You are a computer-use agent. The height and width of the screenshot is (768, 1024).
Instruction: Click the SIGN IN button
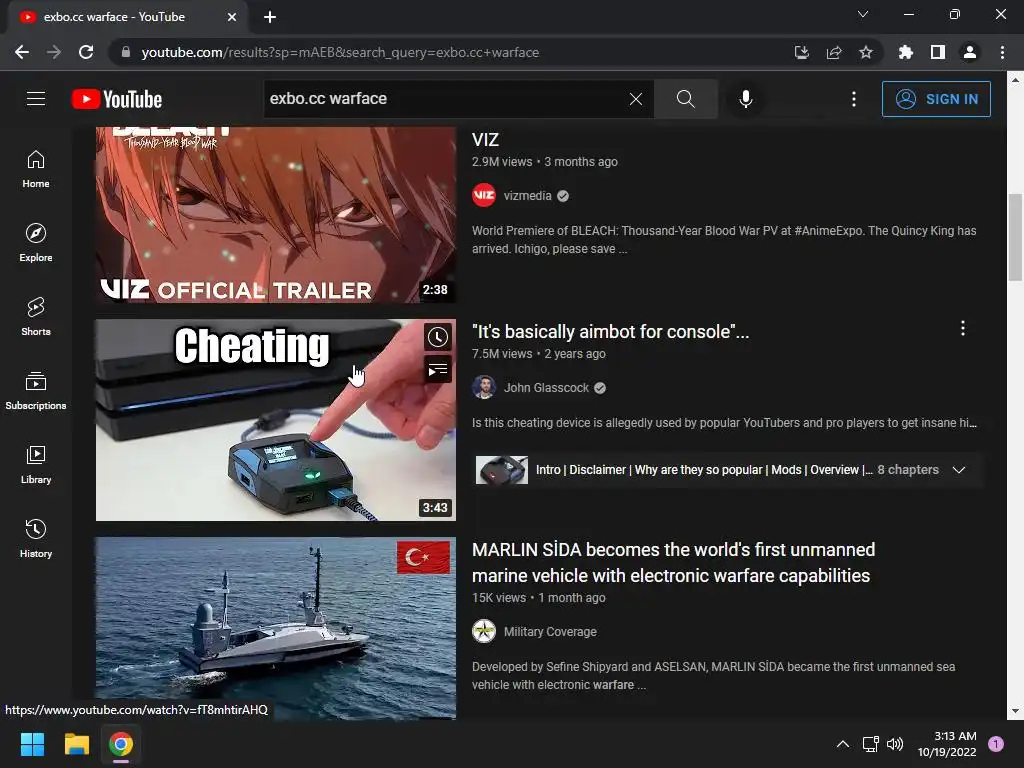(936, 99)
